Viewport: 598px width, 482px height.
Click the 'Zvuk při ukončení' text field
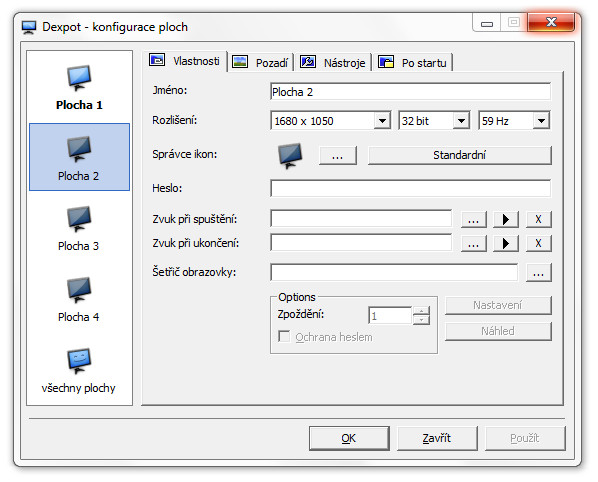361,243
